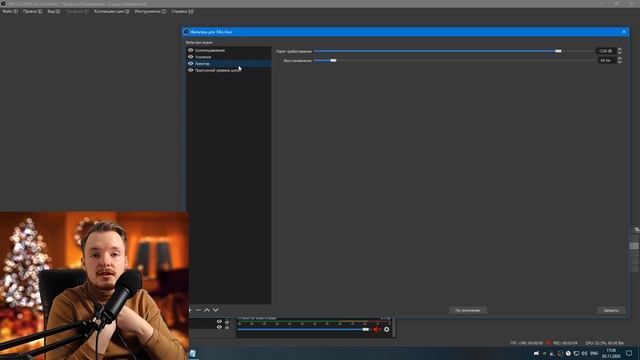
Task: Remove selected filter with minus icon
Action: pos(198,310)
